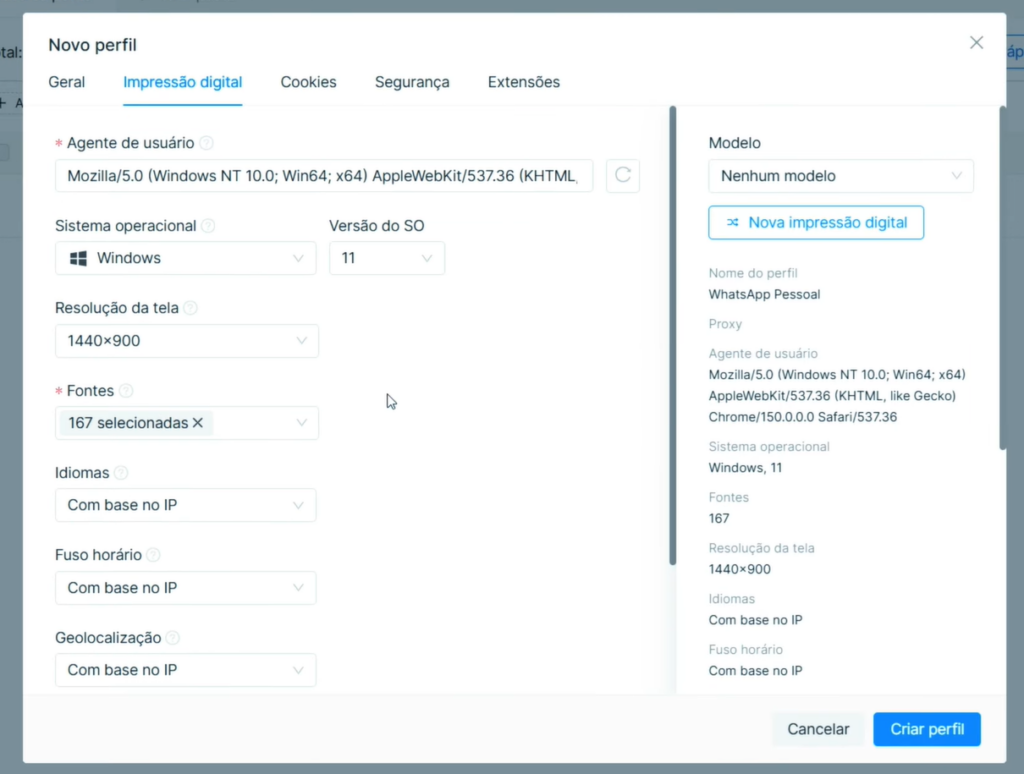The height and width of the screenshot is (774, 1024).
Task: Click the summary panel vertical scrollbar
Action: 1002,278
